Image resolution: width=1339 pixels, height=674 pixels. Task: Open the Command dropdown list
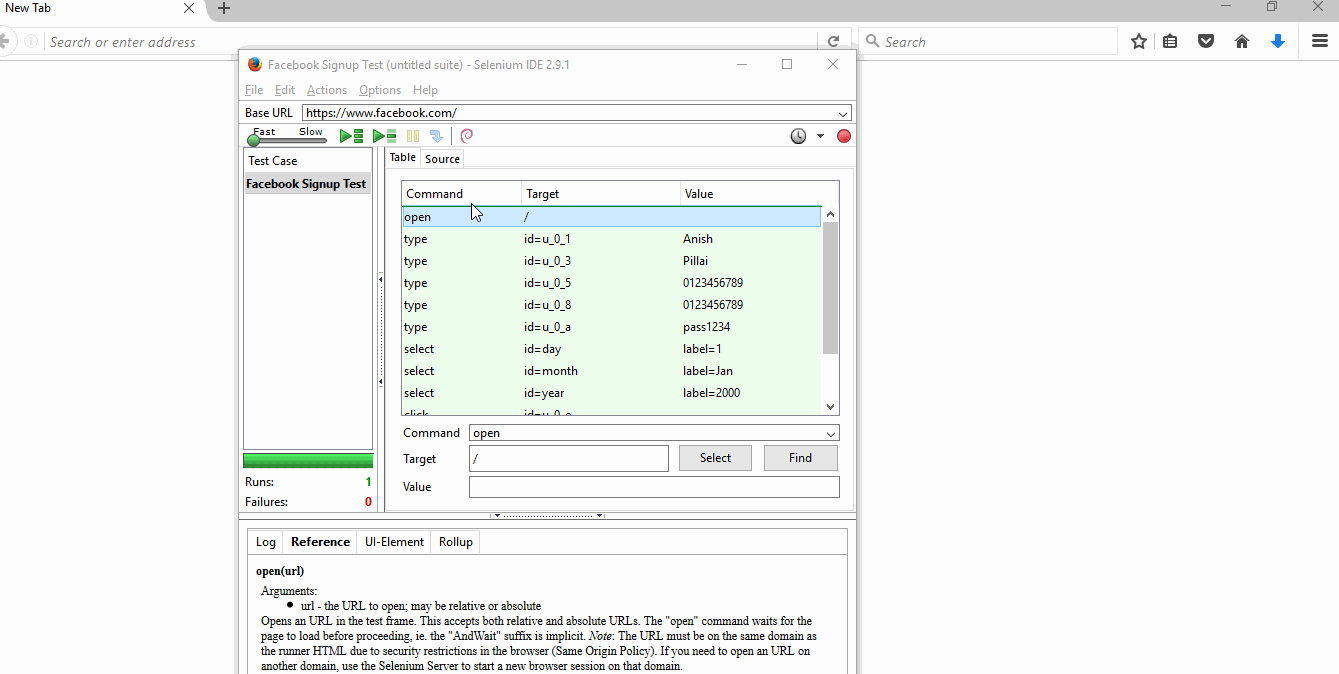point(831,432)
